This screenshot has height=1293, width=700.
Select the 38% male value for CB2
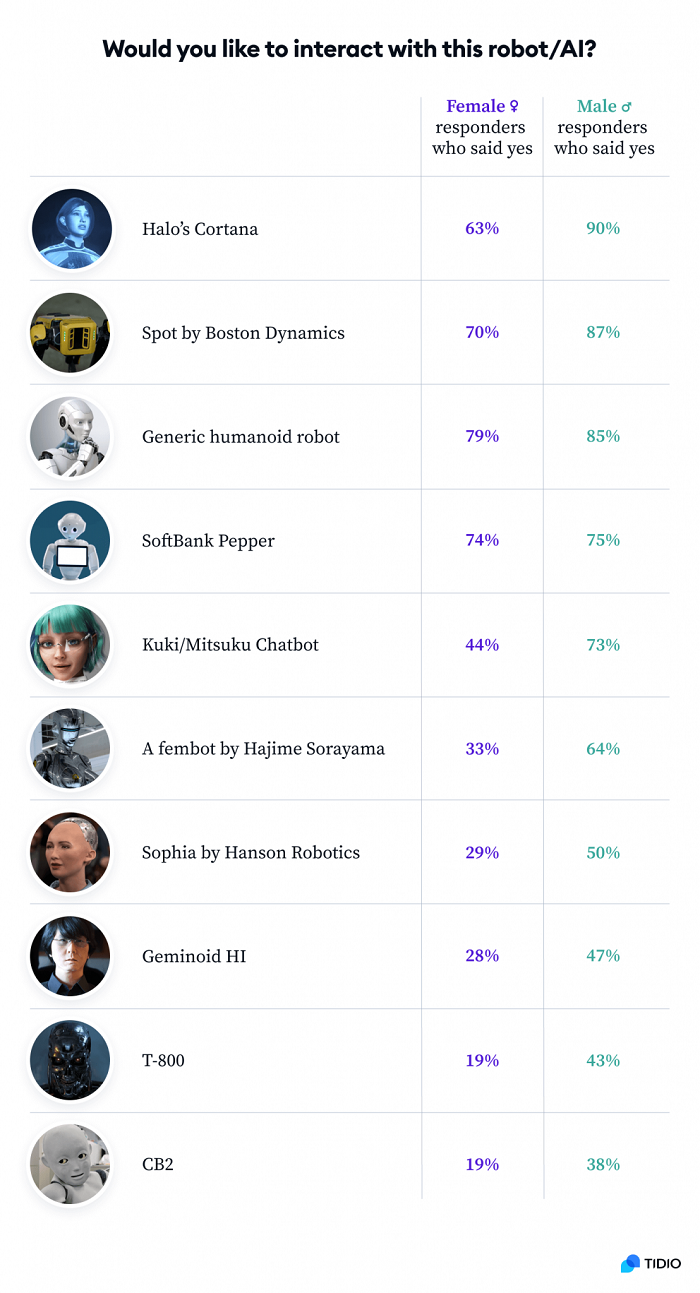(603, 1165)
